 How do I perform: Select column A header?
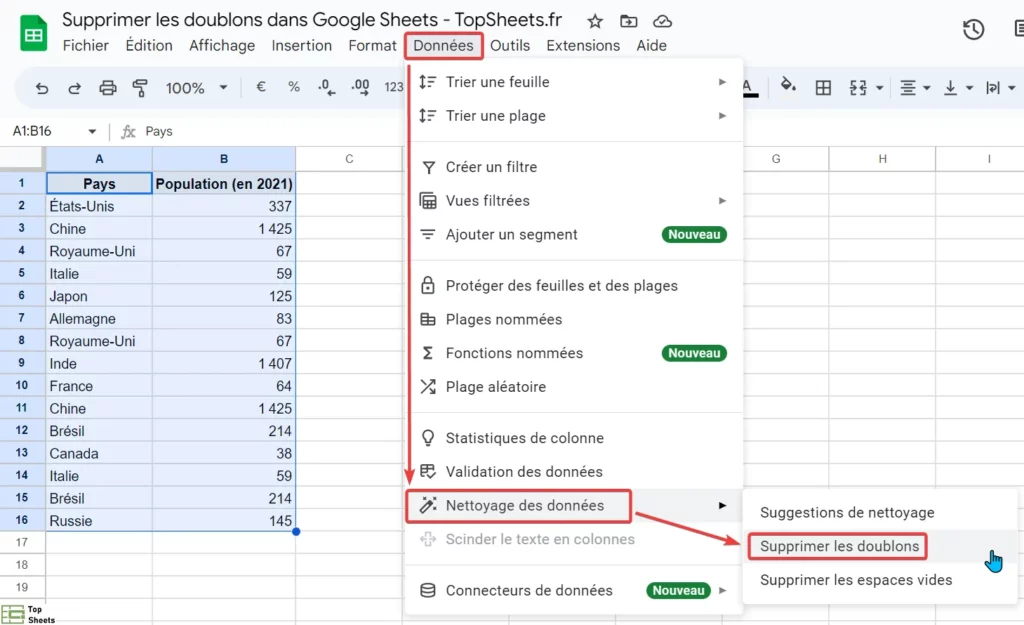tap(99, 159)
